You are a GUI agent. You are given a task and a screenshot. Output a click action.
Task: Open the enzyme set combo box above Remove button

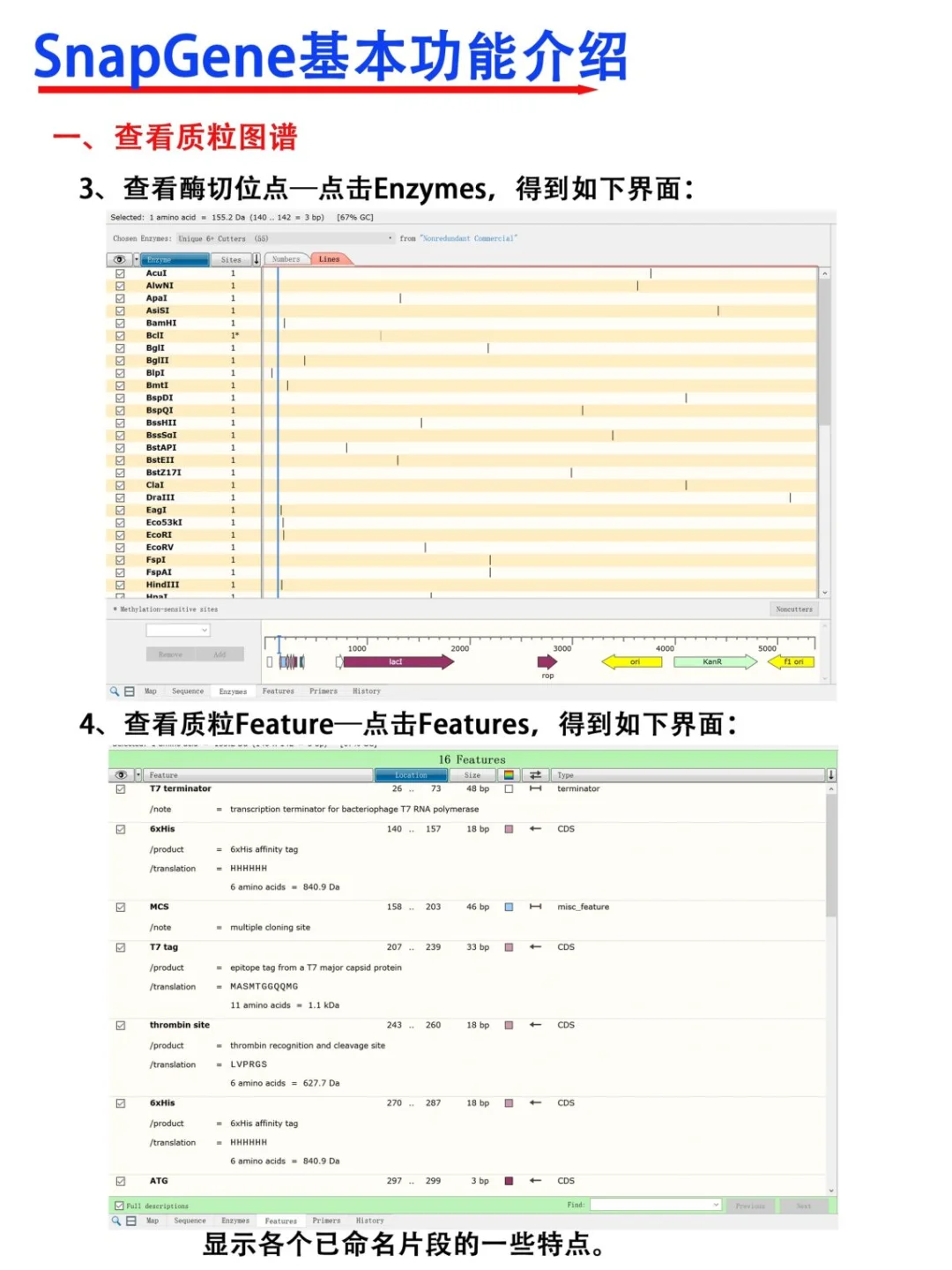coord(178,630)
